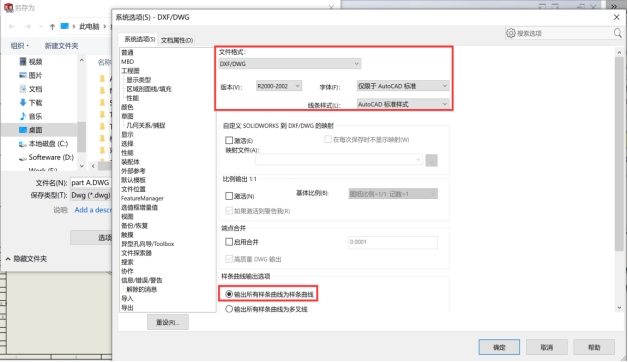Open the 映射文件 path dropdown

(339, 160)
